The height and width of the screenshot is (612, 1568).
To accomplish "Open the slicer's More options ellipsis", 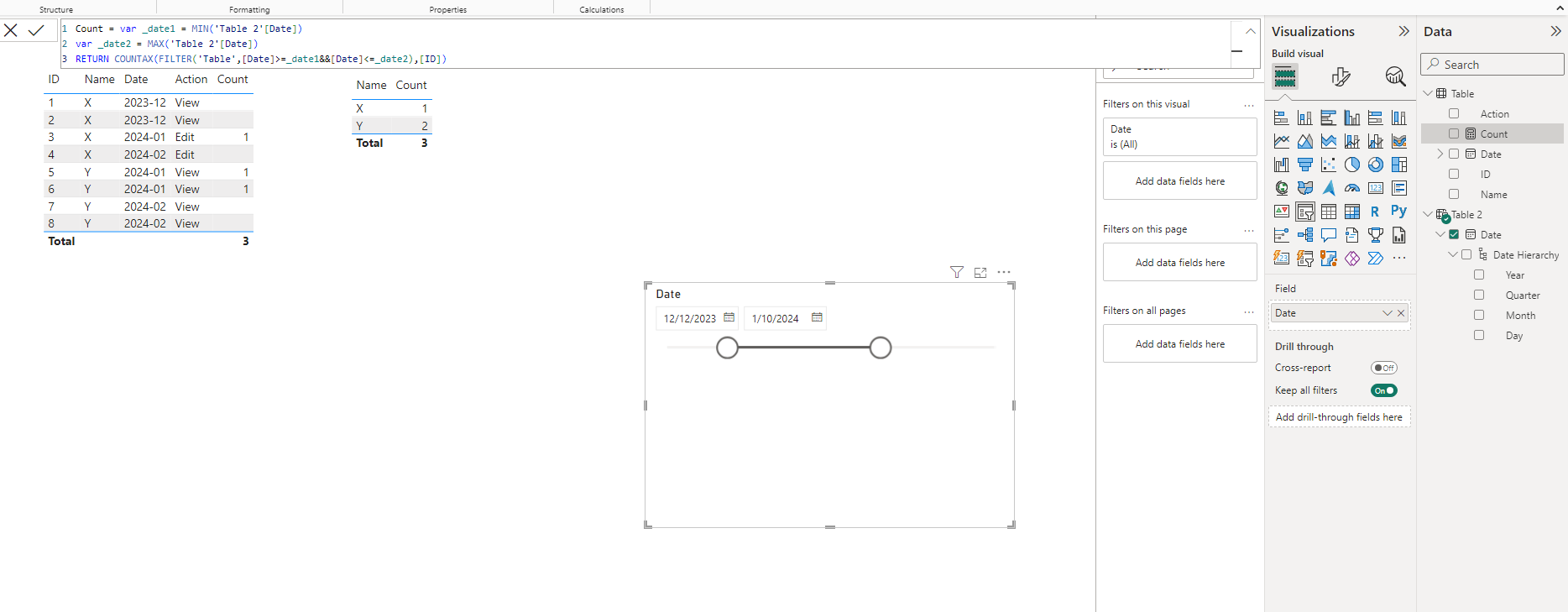I will click(x=1004, y=272).
